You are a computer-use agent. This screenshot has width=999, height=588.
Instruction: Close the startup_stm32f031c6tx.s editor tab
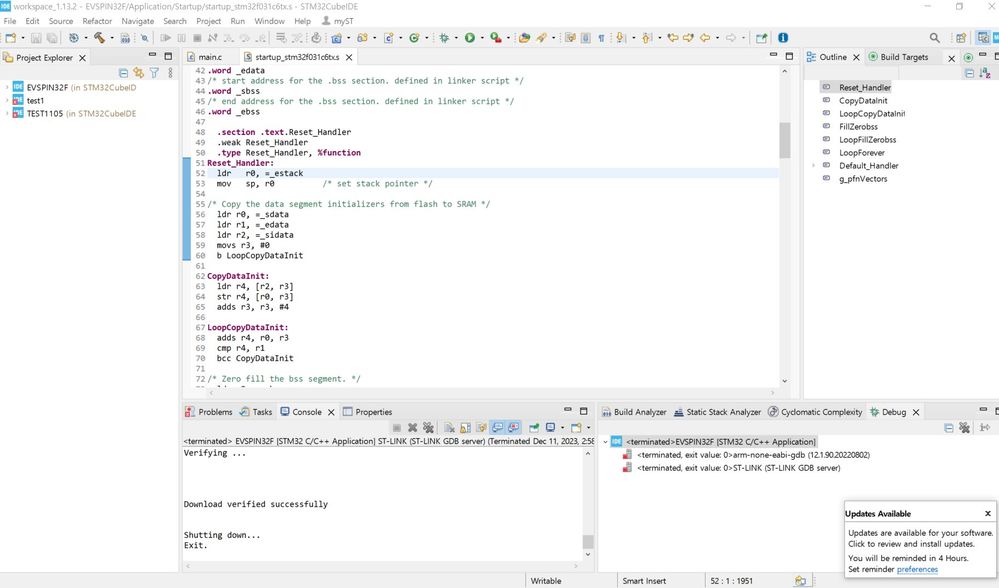349,57
